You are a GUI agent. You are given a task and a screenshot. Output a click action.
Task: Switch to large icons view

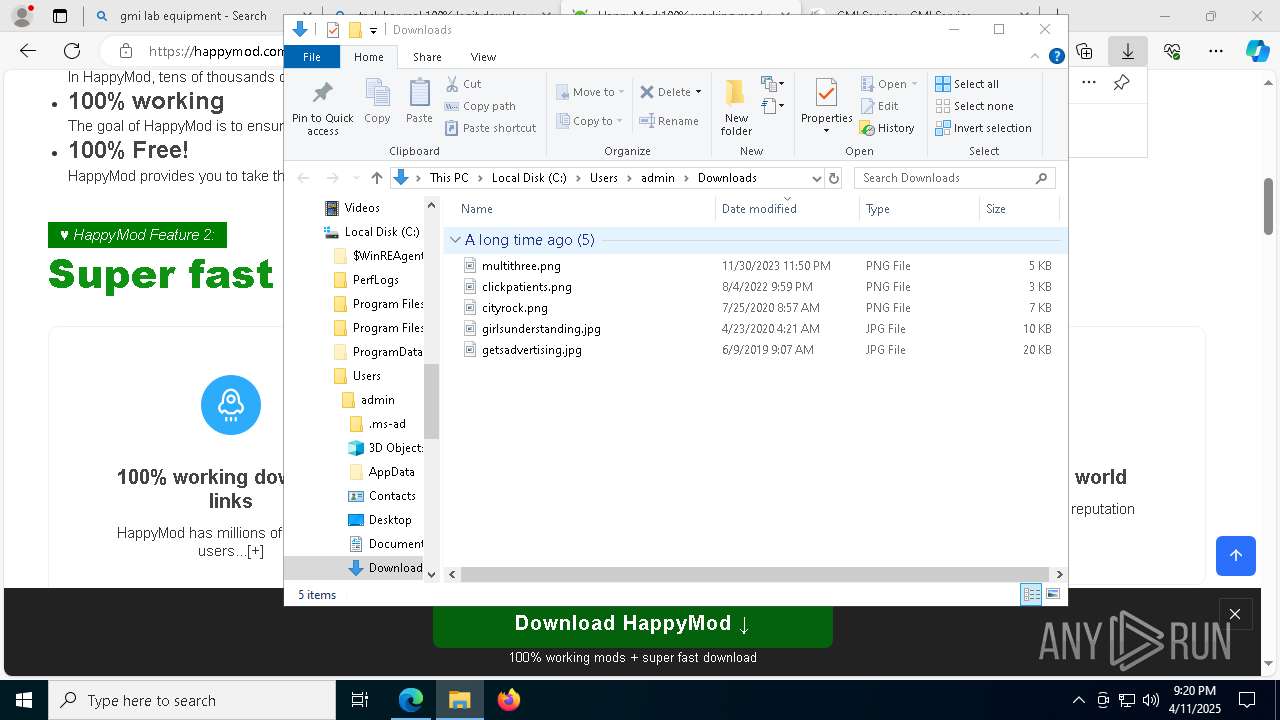(x=1053, y=595)
